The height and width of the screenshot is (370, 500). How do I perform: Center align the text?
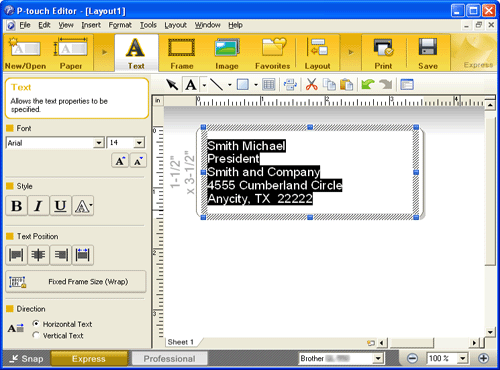click(38, 255)
